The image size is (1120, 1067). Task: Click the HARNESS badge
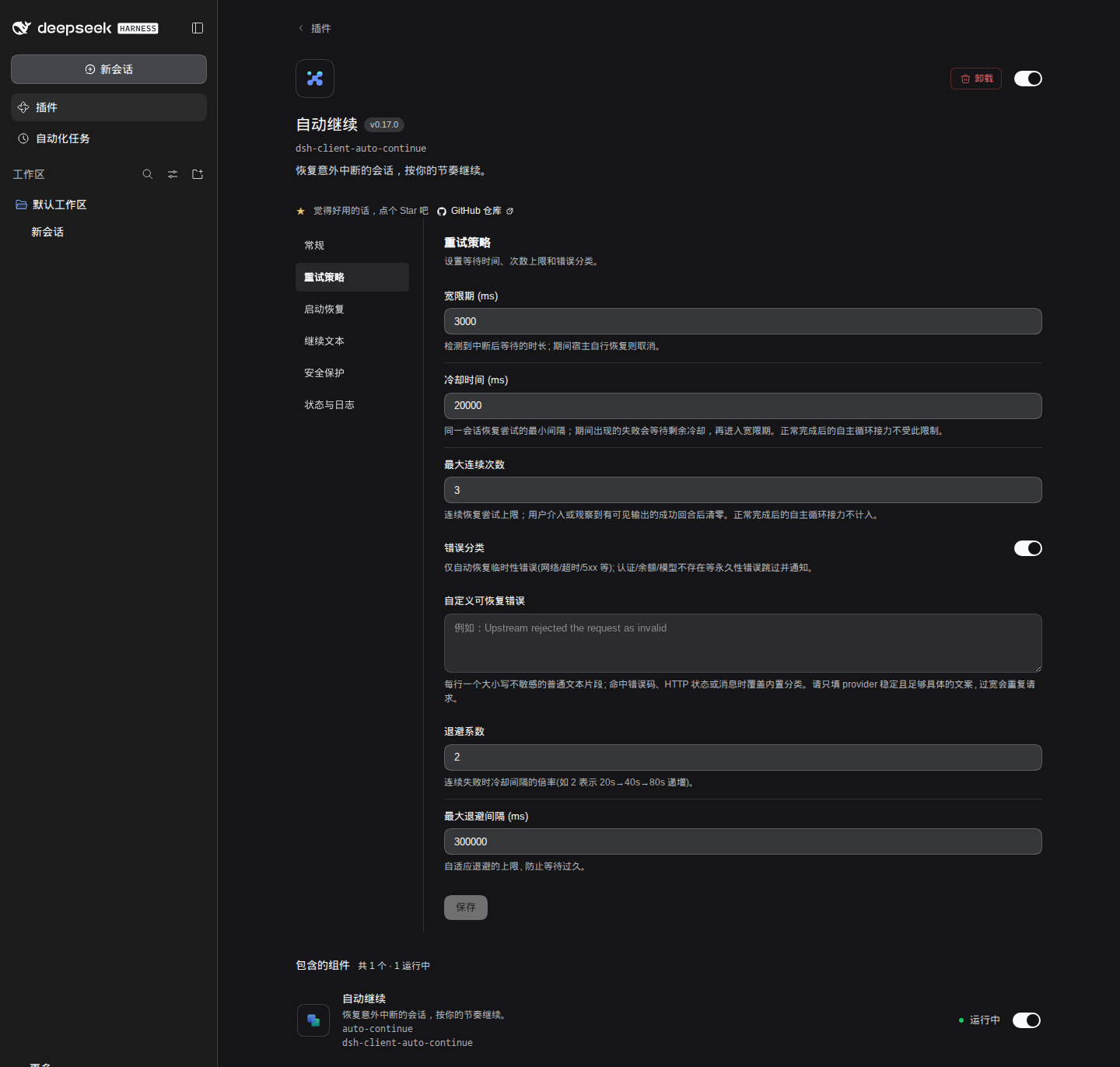[138, 29]
